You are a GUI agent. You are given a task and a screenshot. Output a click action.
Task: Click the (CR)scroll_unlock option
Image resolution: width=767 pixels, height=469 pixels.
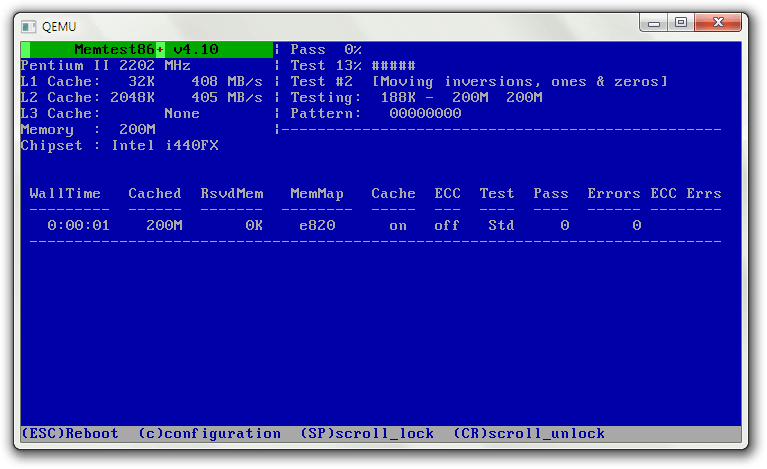[529, 433]
